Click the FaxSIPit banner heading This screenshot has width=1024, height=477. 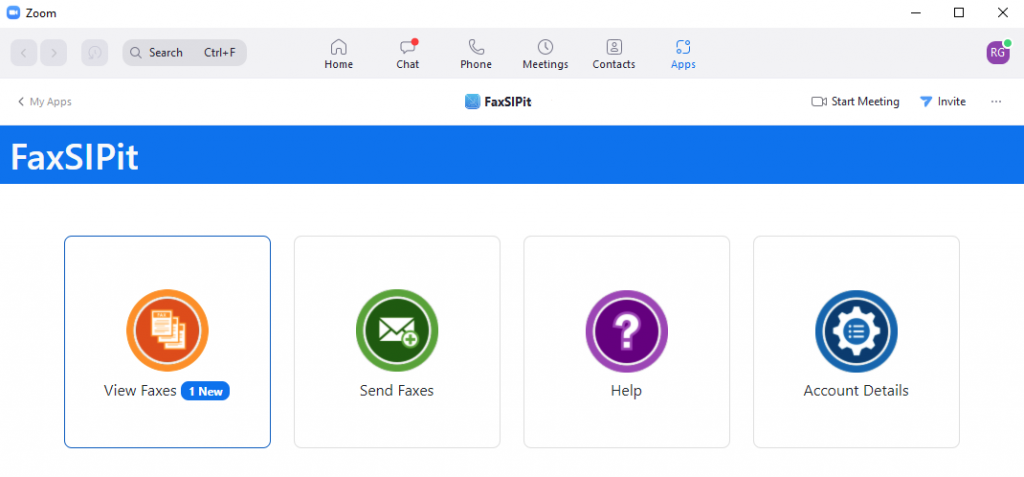pos(74,157)
